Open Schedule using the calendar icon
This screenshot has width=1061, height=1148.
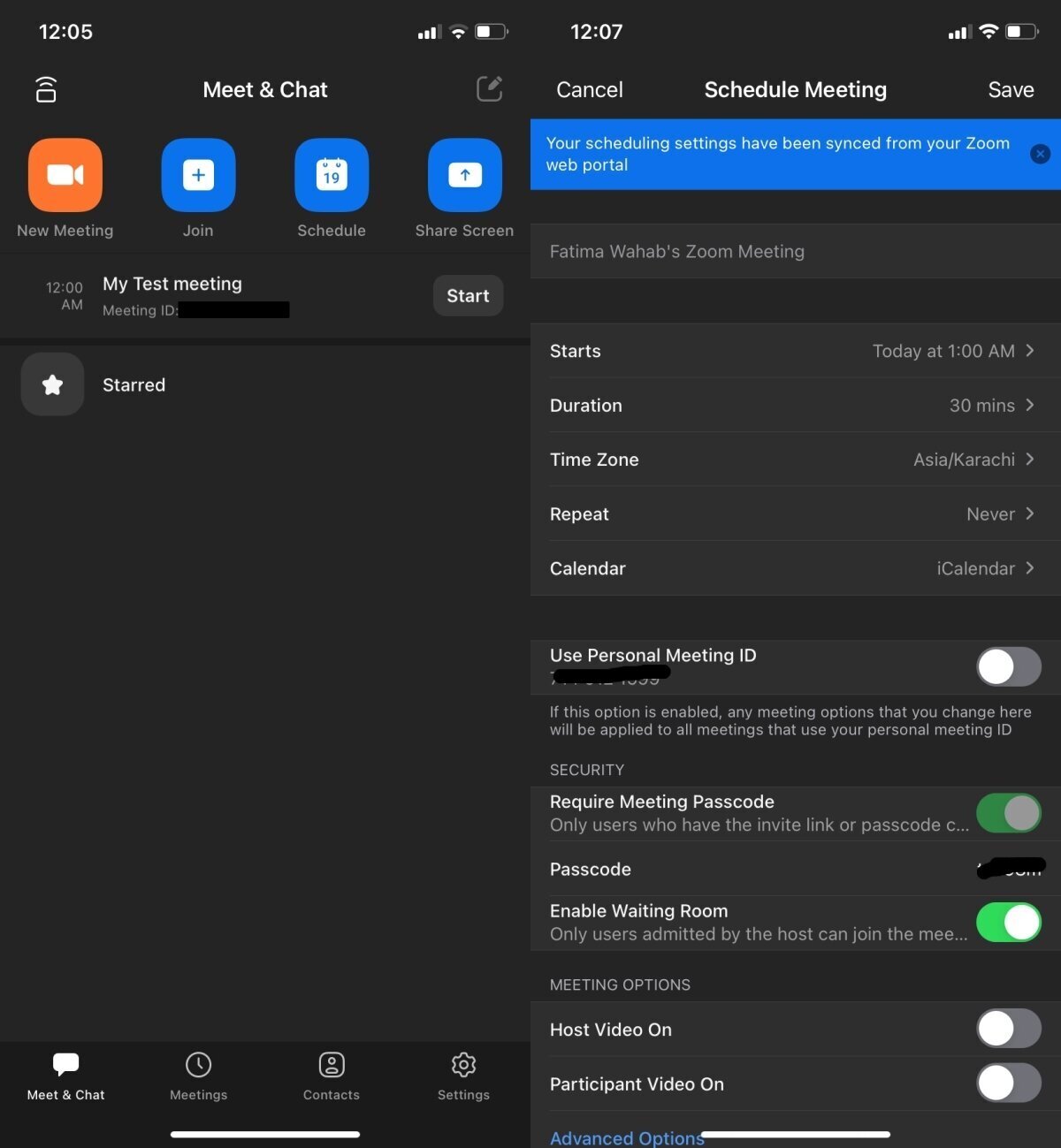[x=332, y=174]
